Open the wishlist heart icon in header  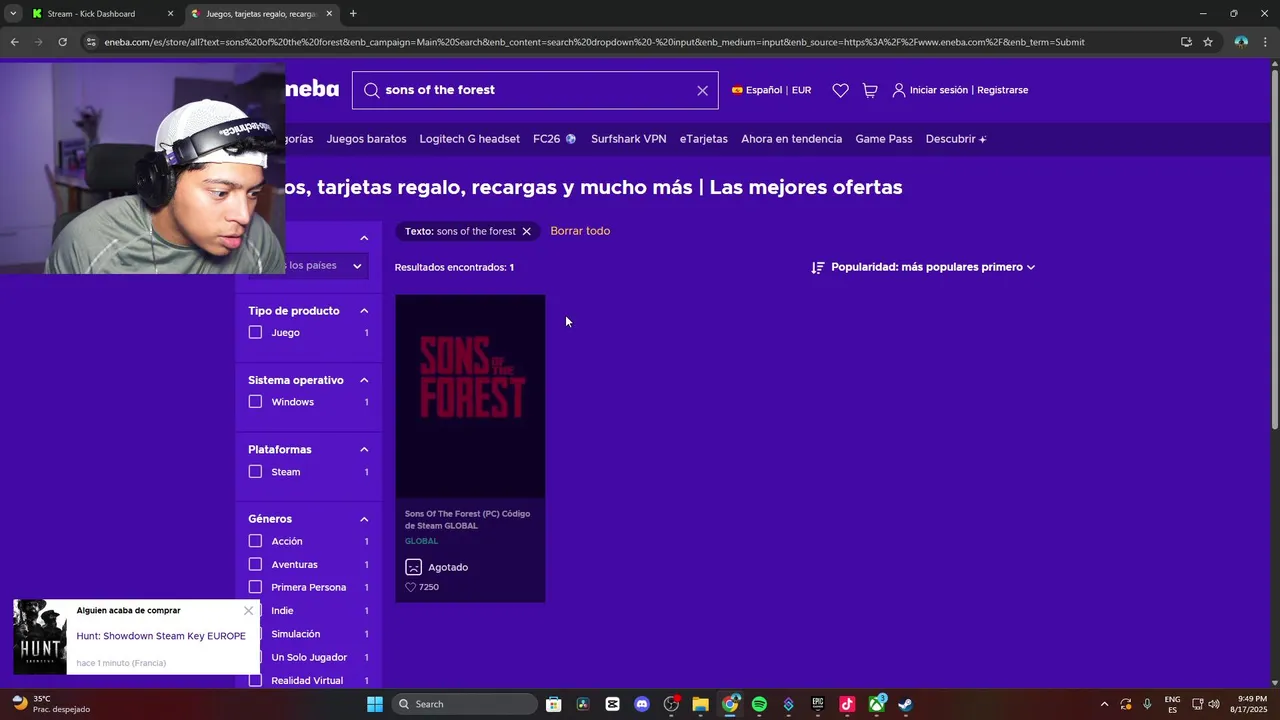840,90
